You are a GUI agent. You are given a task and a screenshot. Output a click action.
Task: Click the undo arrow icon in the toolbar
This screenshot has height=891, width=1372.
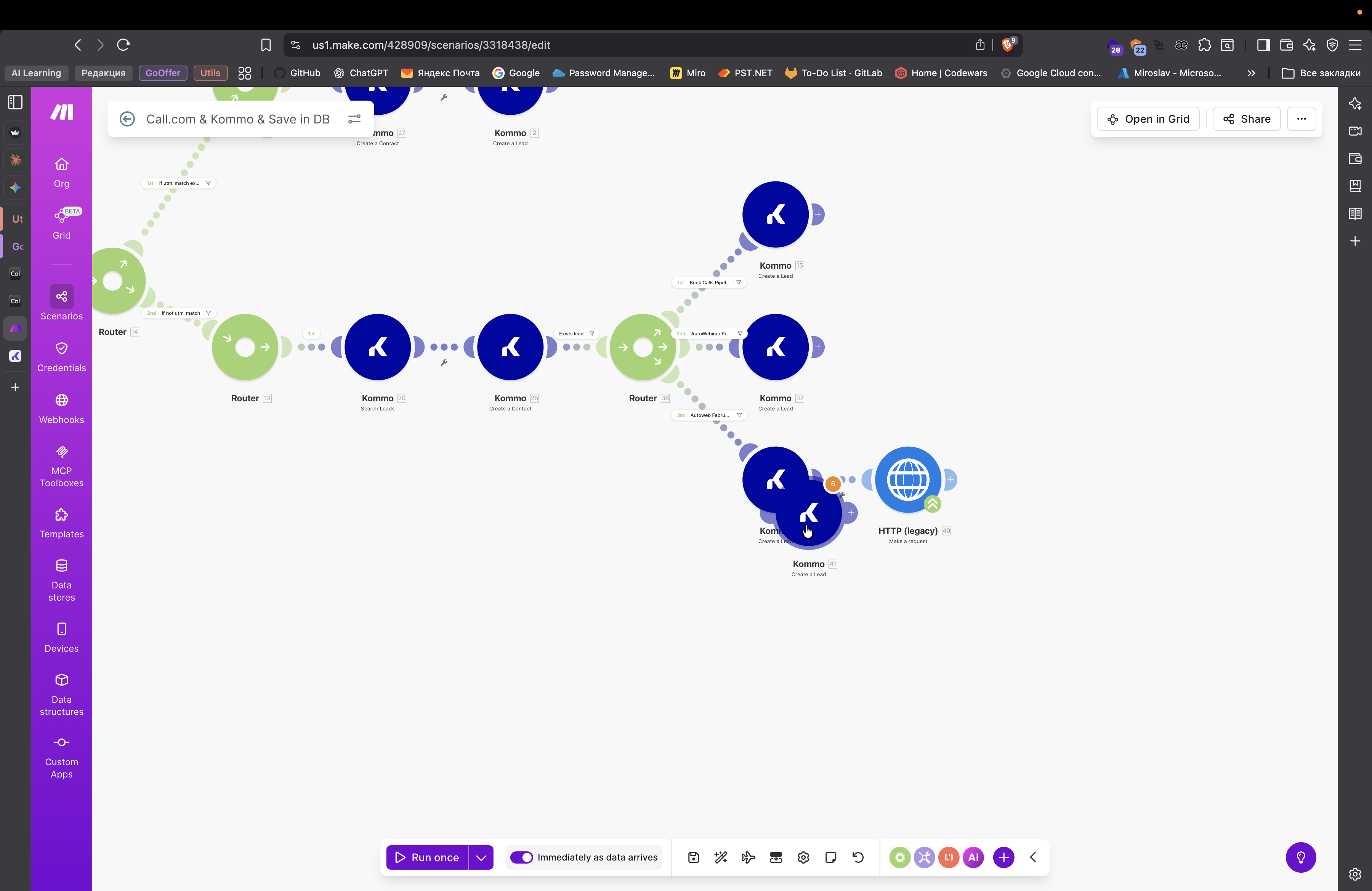(x=858, y=857)
